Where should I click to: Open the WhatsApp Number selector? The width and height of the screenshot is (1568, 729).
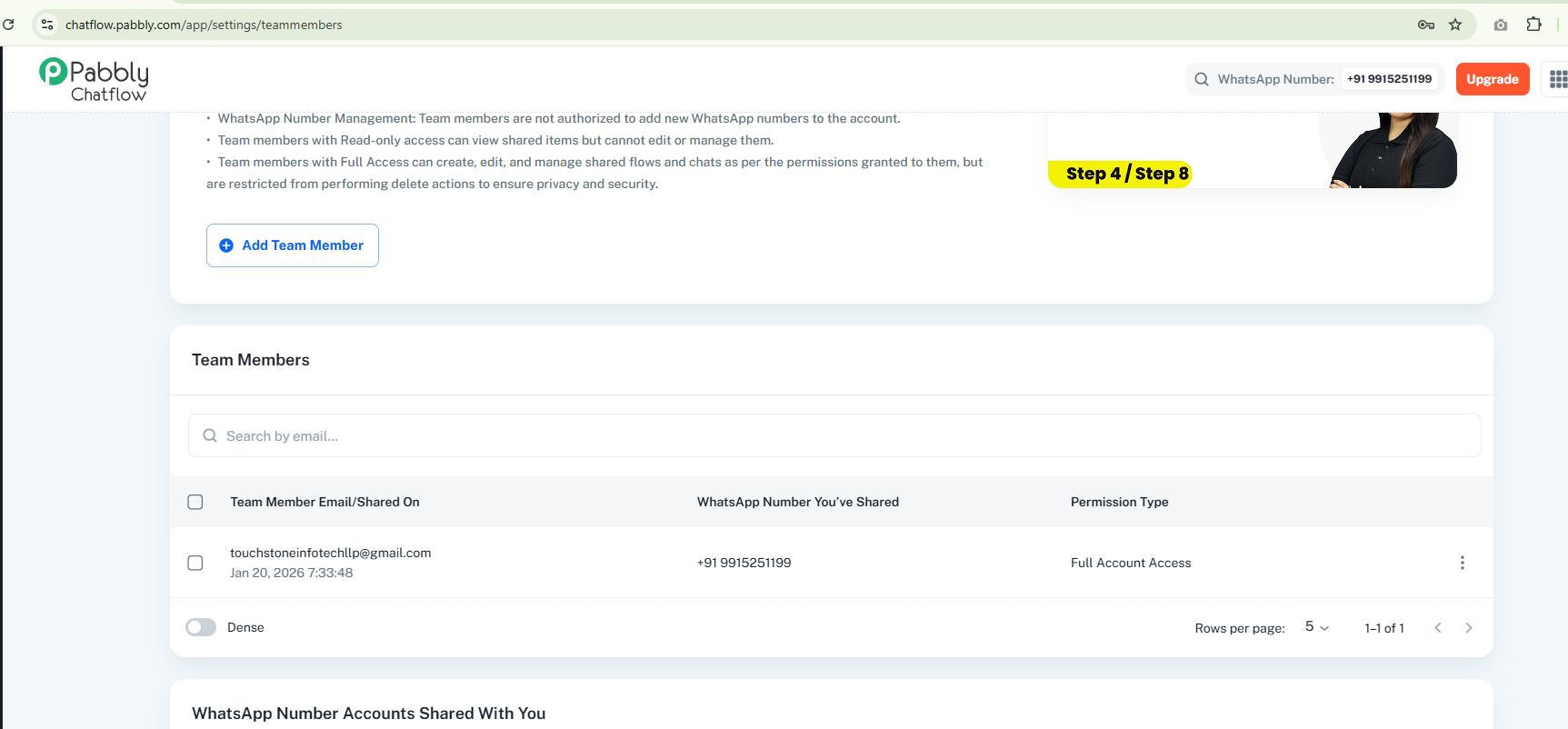[x=1314, y=79]
